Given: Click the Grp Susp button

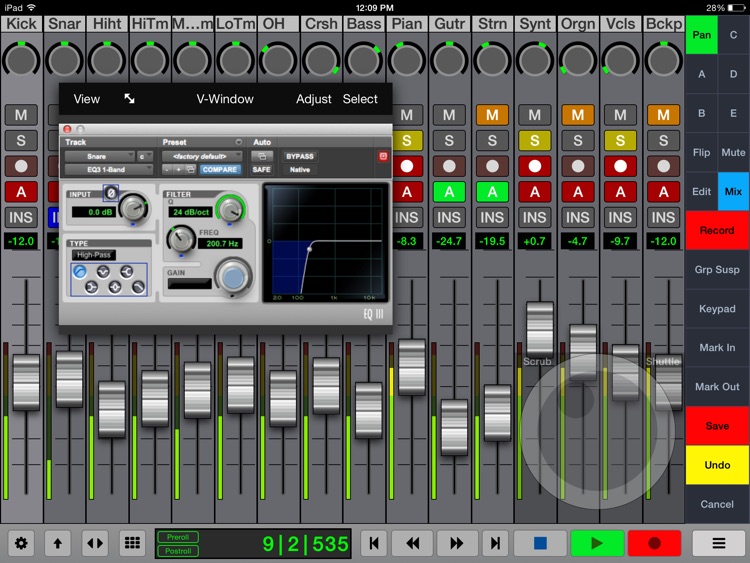Looking at the screenshot, I should point(717,269).
